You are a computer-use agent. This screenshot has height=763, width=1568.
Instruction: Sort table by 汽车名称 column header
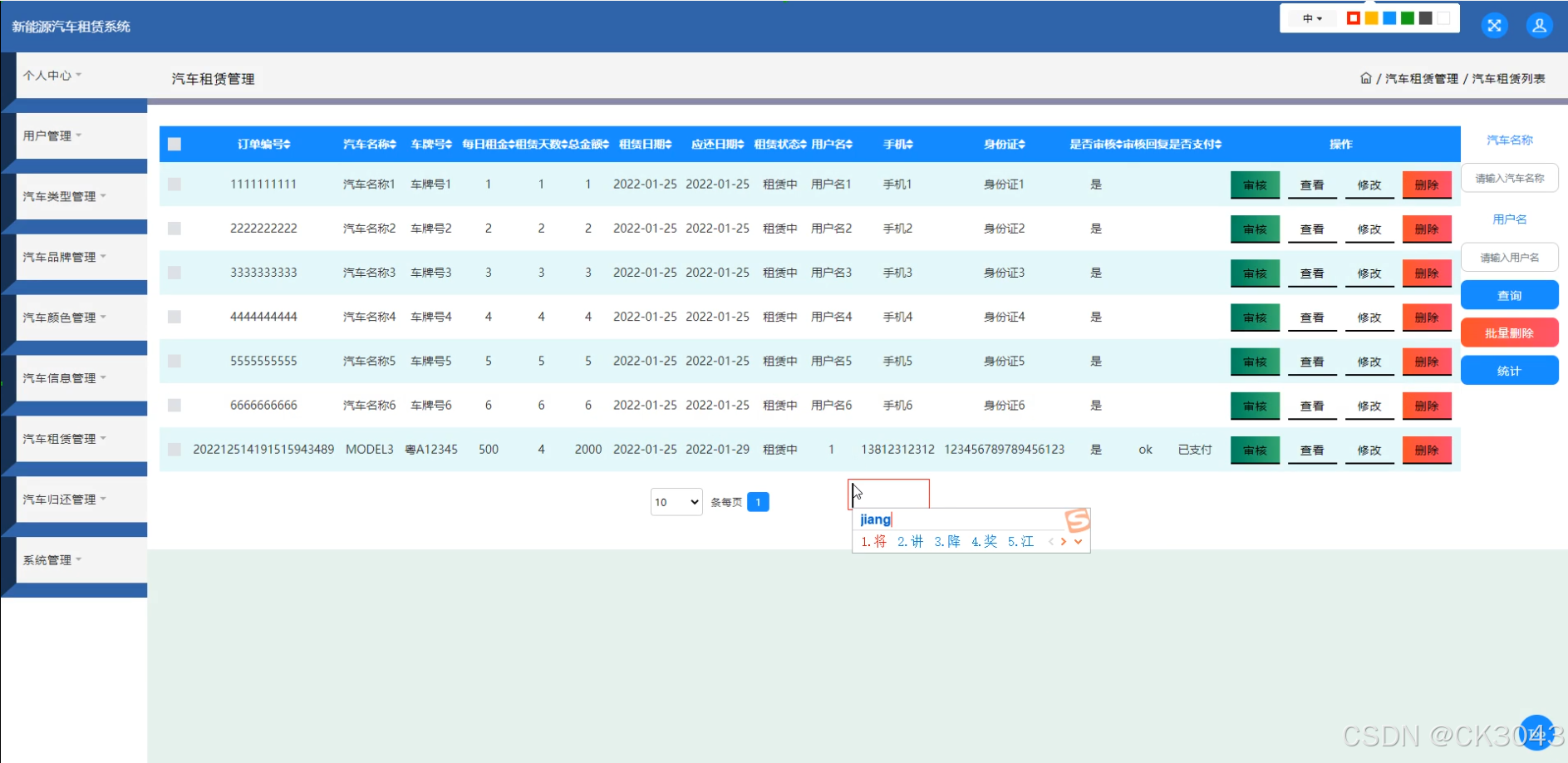tap(370, 144)
